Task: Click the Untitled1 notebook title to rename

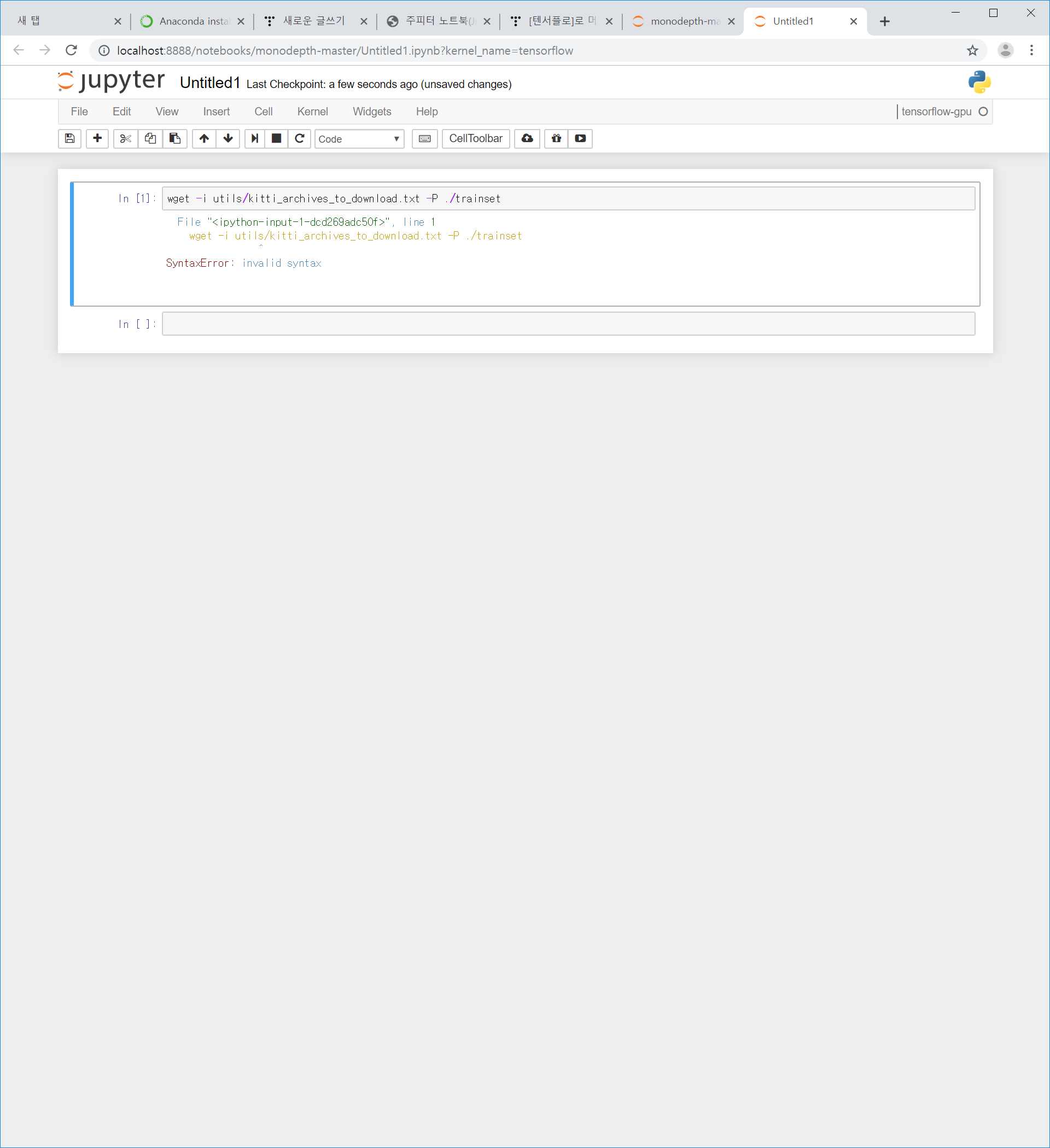Action: (209, 83)
